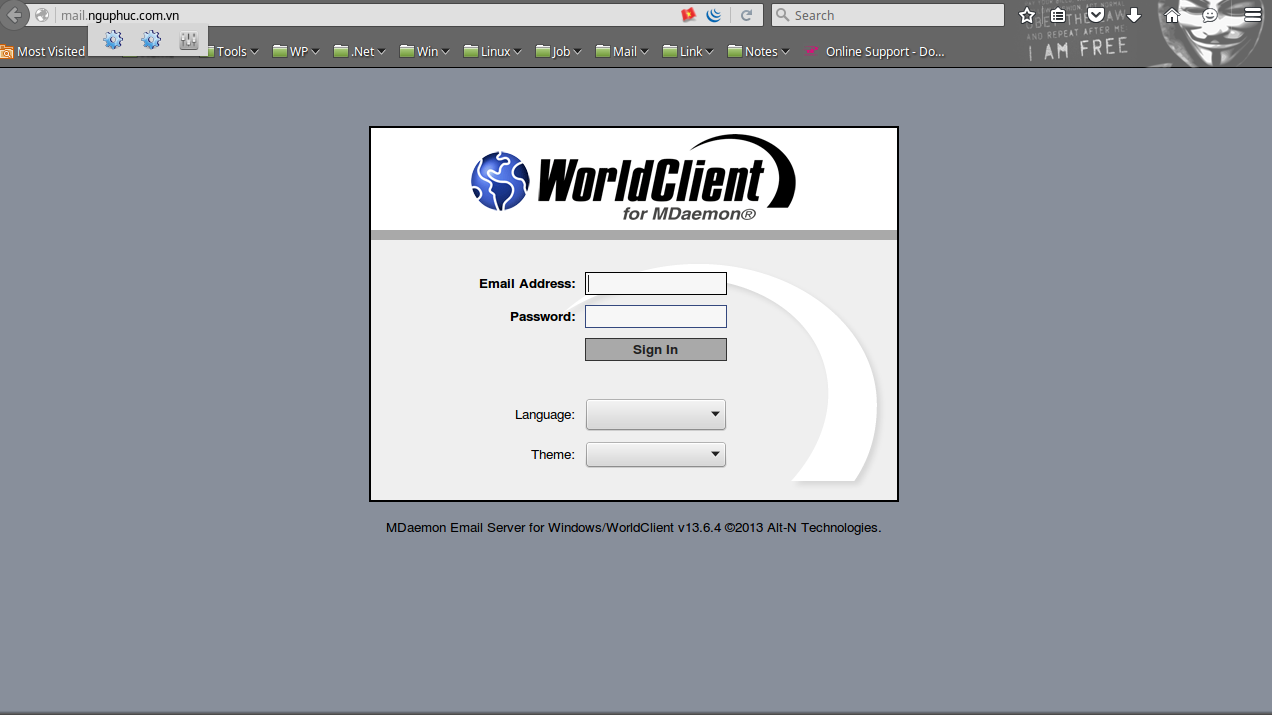Bookmark this page with the star icon
The height and width of the screenshot is (715, 1272).
coord(1026,15)
